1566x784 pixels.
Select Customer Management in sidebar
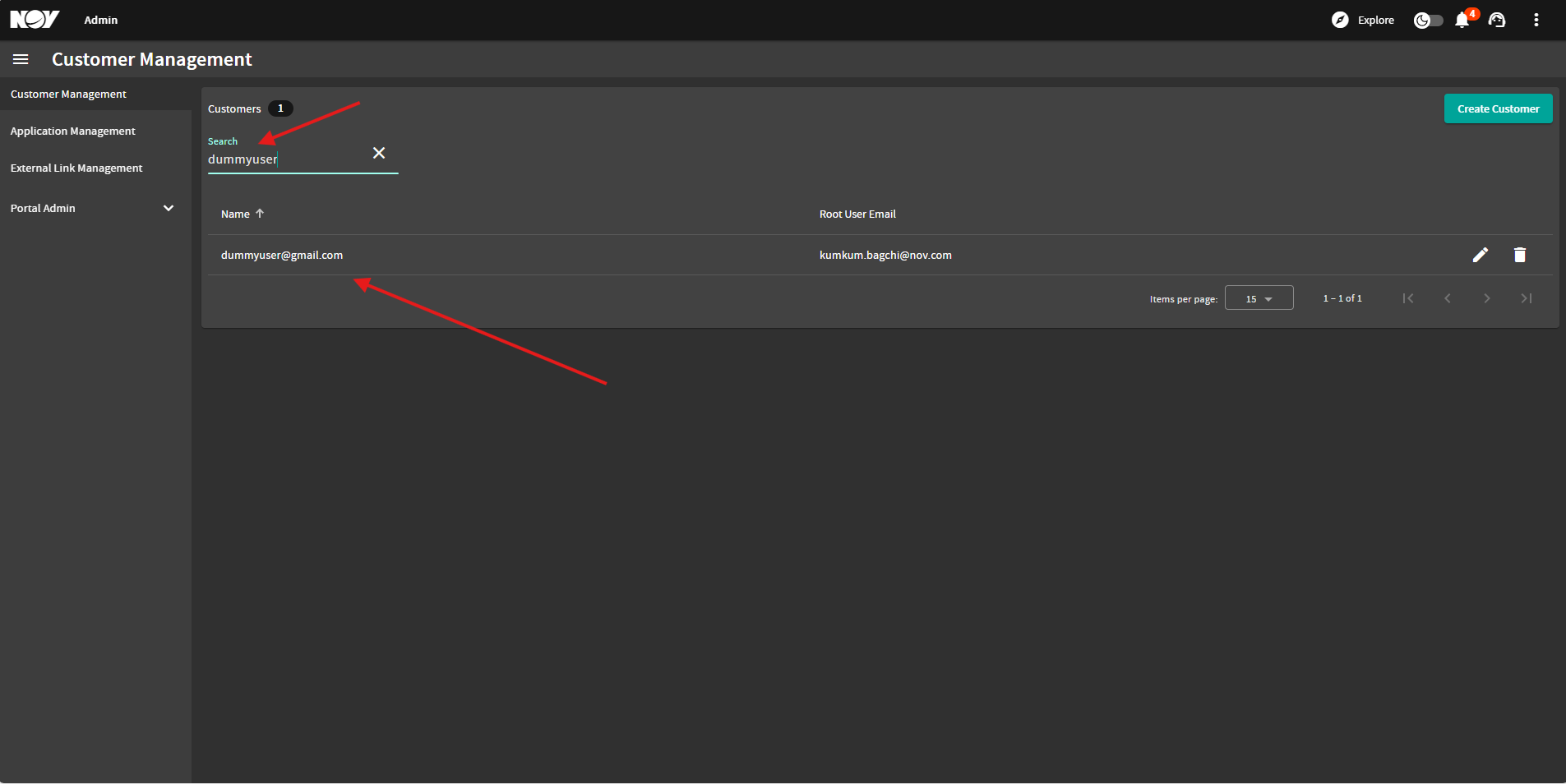pos(95,94)
